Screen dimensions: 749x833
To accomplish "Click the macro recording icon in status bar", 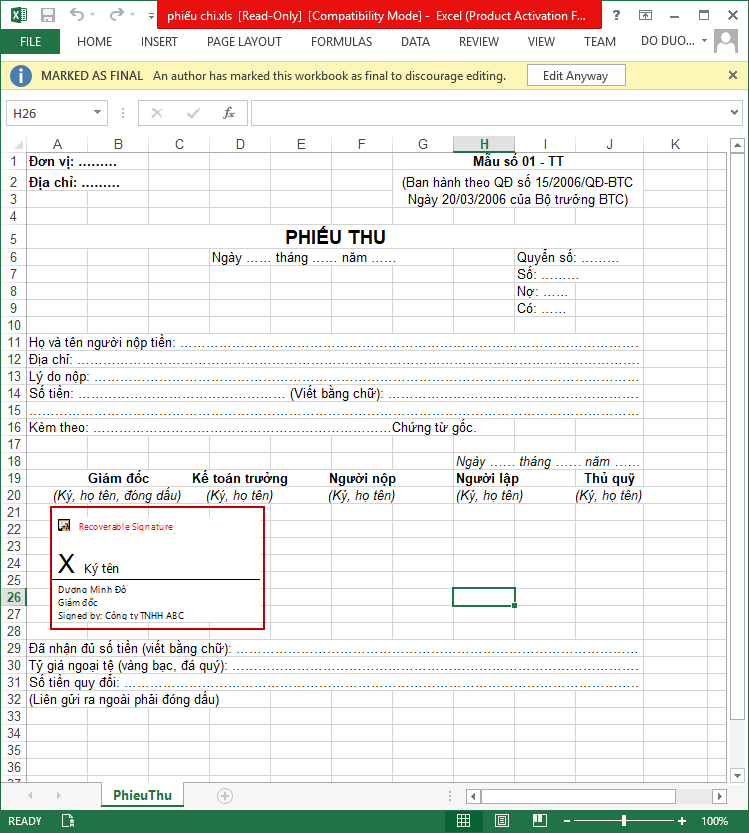I will click(68, 821).
